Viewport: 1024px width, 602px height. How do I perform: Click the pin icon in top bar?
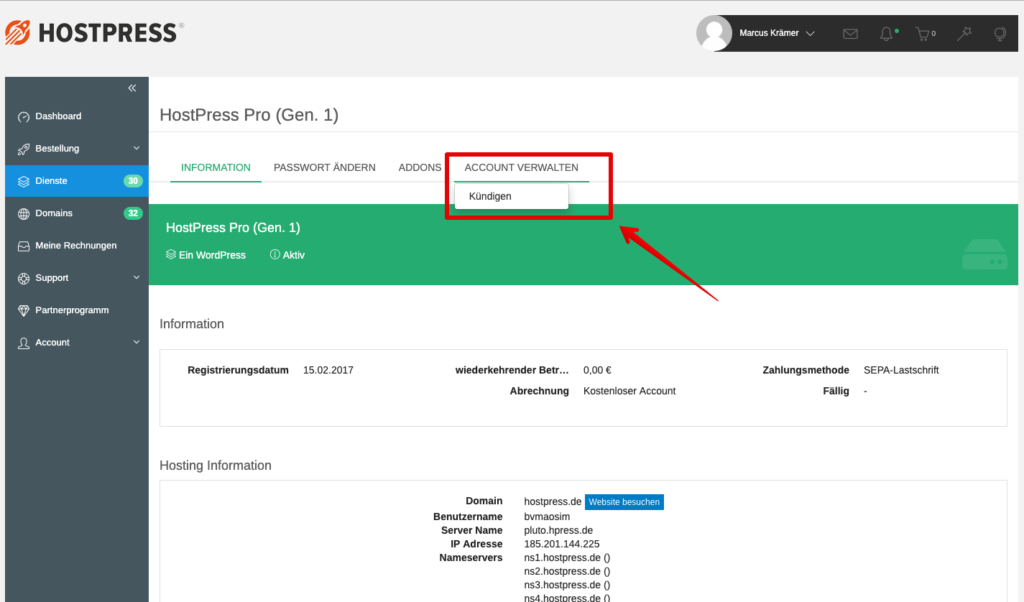(x=964, y=33)
